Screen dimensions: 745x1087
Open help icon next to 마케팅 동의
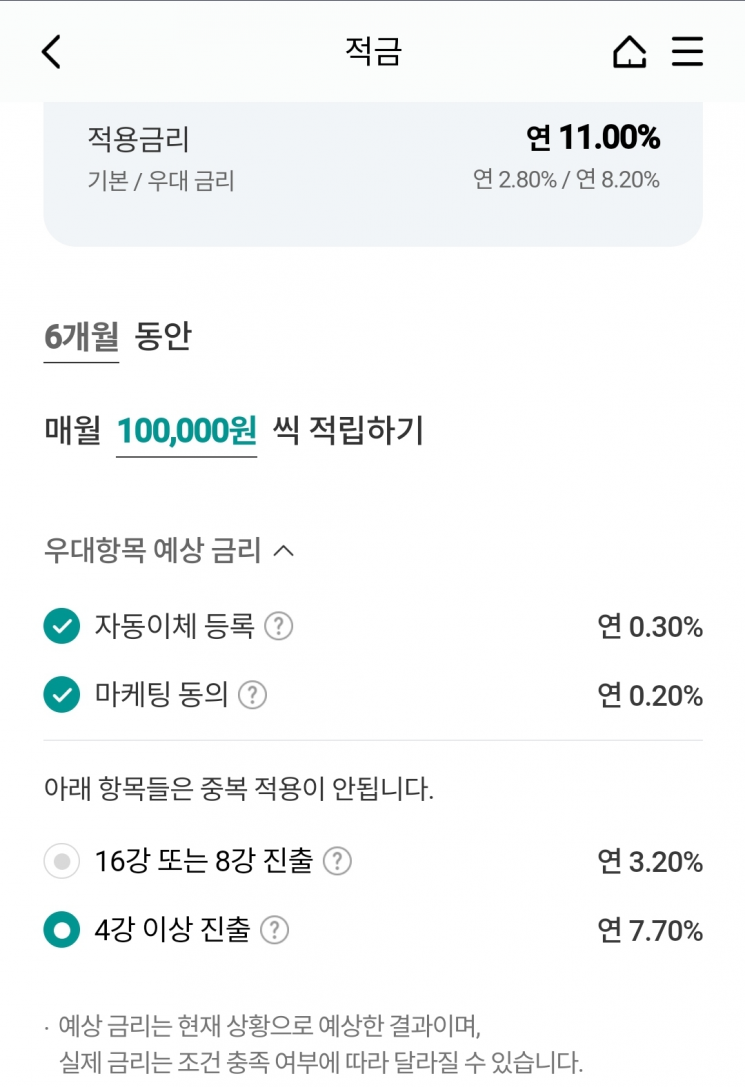pos(252,695)
